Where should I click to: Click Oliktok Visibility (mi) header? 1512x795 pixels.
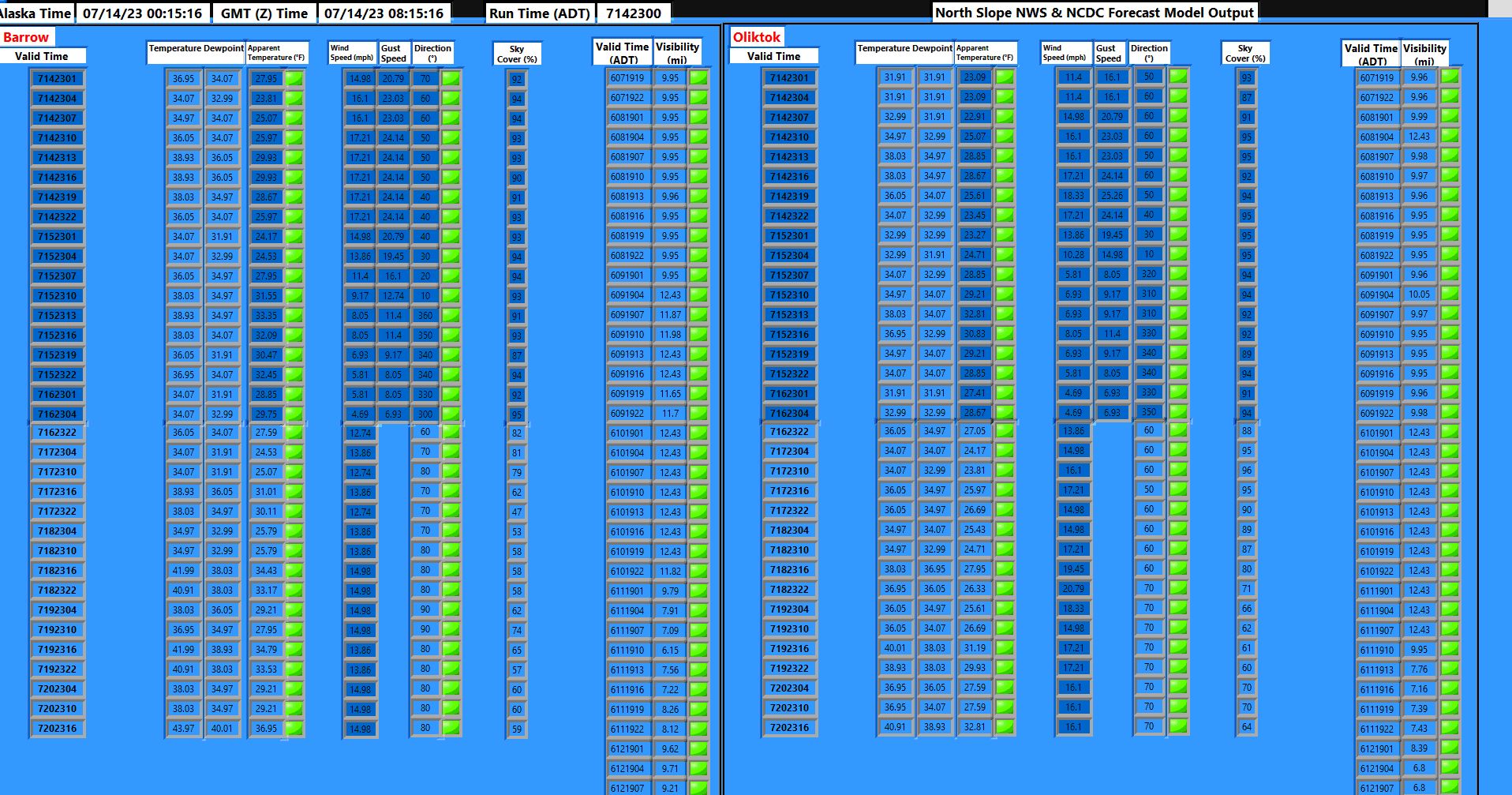pyautogui.click(x=1424, y=53)
